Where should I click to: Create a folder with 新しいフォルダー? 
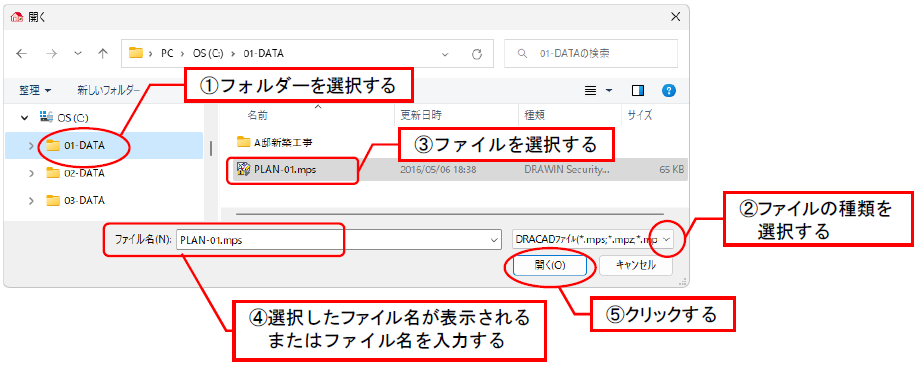[x=108, y=90]
